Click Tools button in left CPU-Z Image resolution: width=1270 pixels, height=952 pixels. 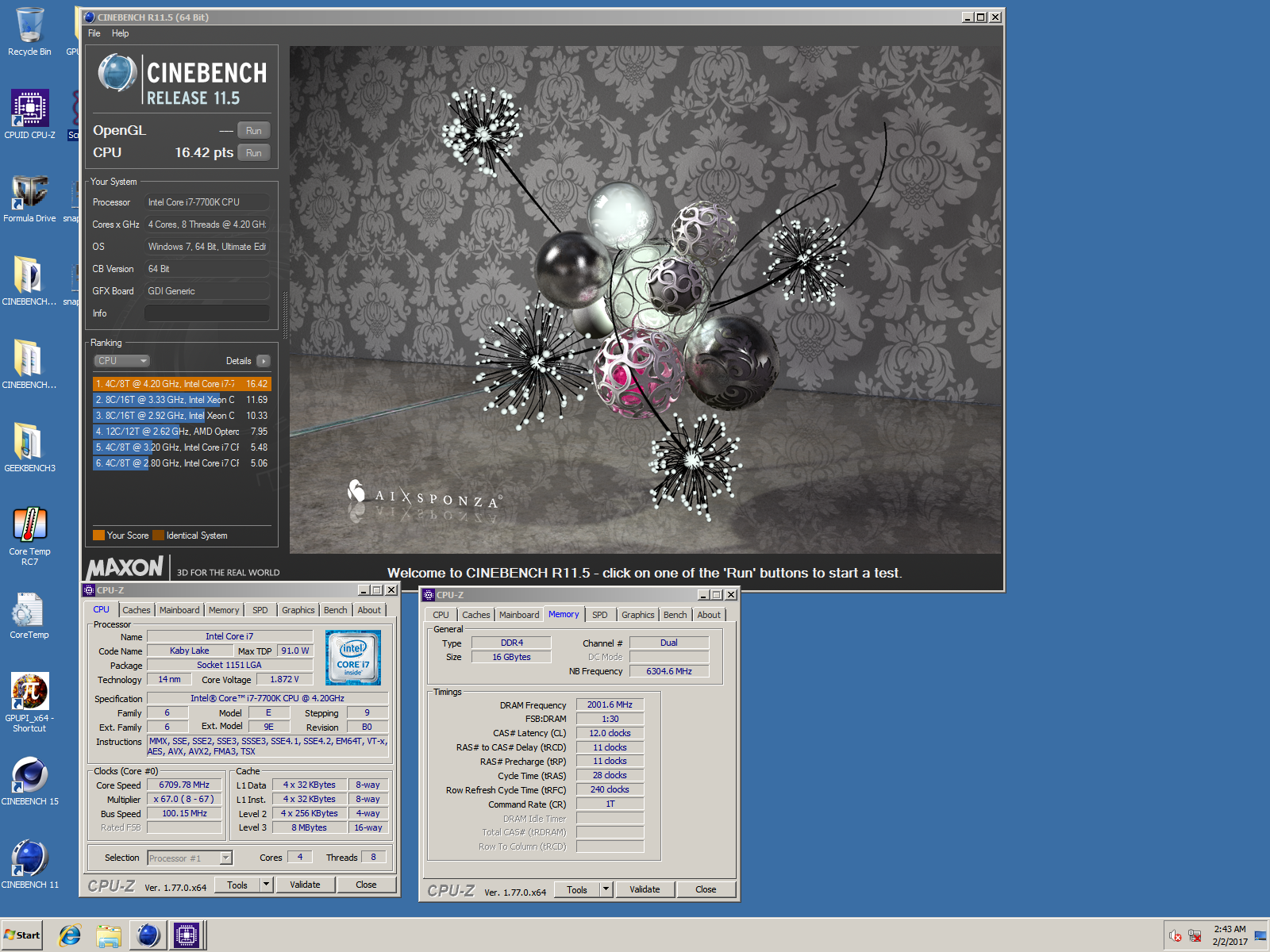click(x=237, y=885)
